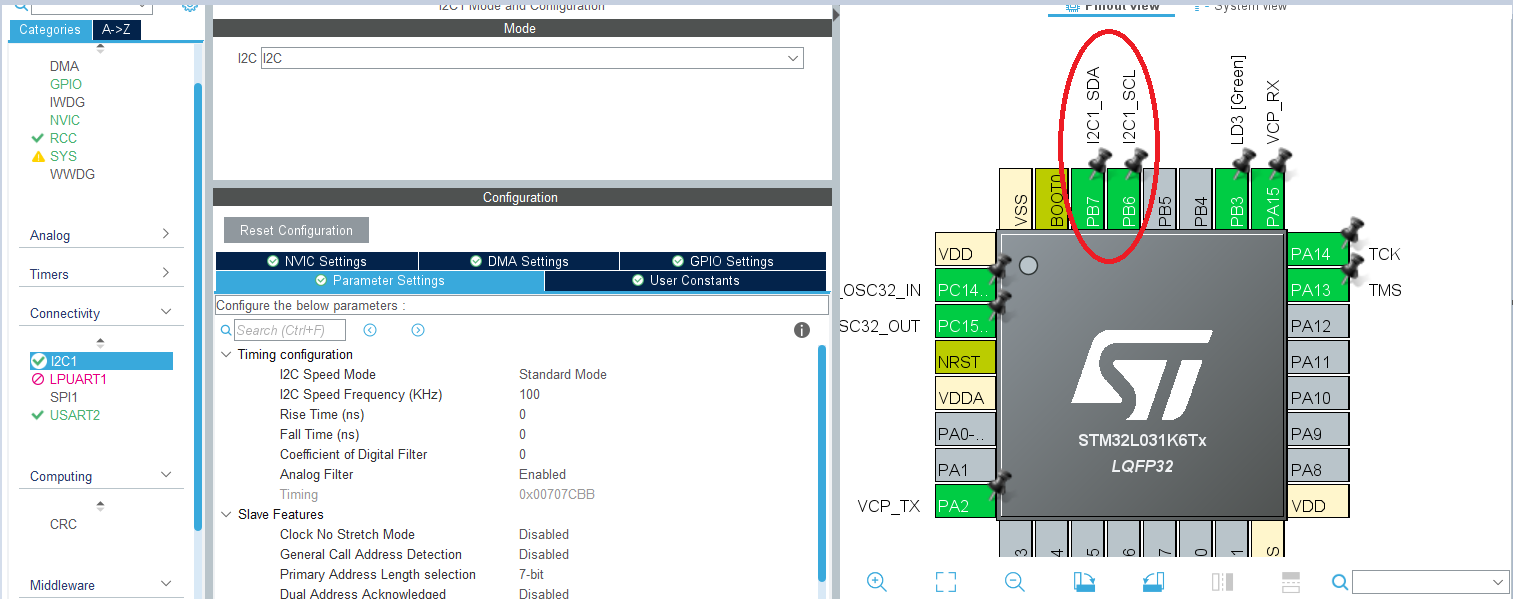The width and height of the screenshot is (1513, 599).
Task: Click the pin icon above PB3
Action: coord(1243,162)
